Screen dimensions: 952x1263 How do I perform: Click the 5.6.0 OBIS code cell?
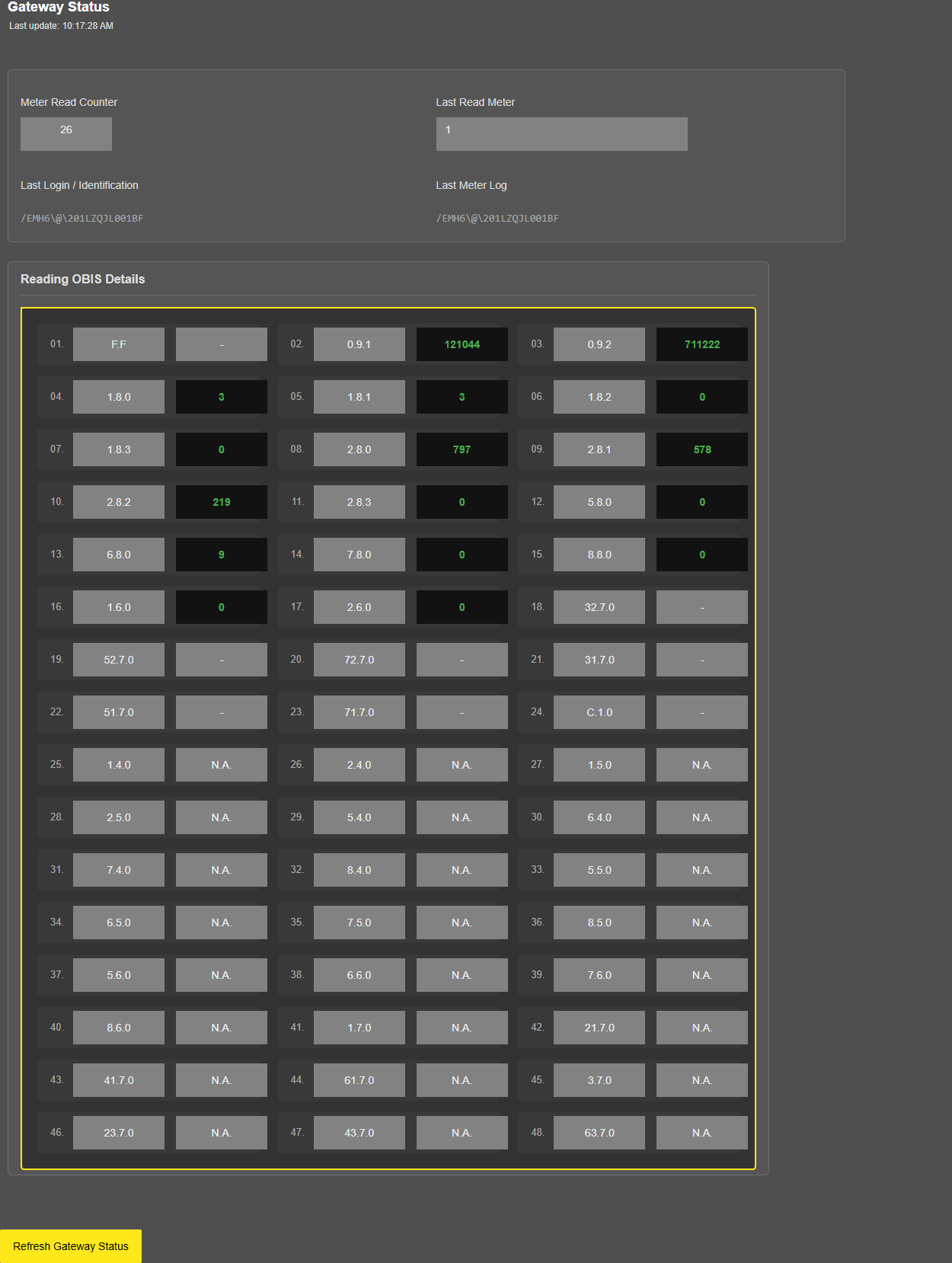click(x=119, y=975)
